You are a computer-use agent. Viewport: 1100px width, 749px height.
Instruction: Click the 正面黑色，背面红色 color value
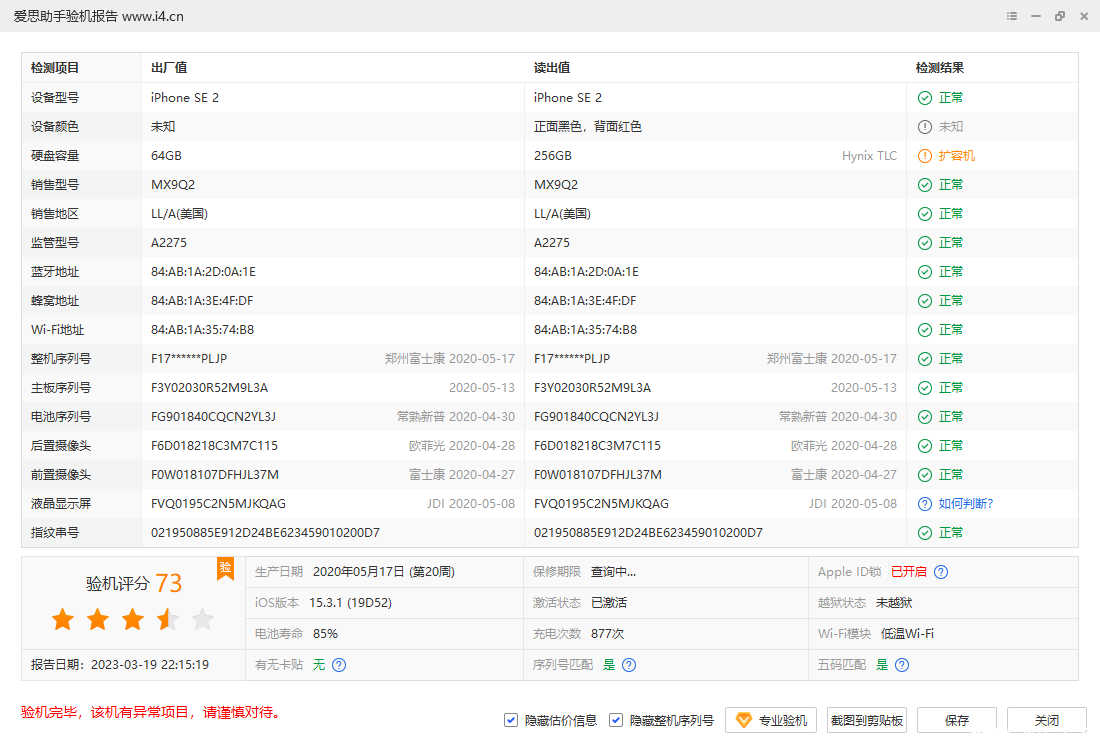click(x=588, y=127)
